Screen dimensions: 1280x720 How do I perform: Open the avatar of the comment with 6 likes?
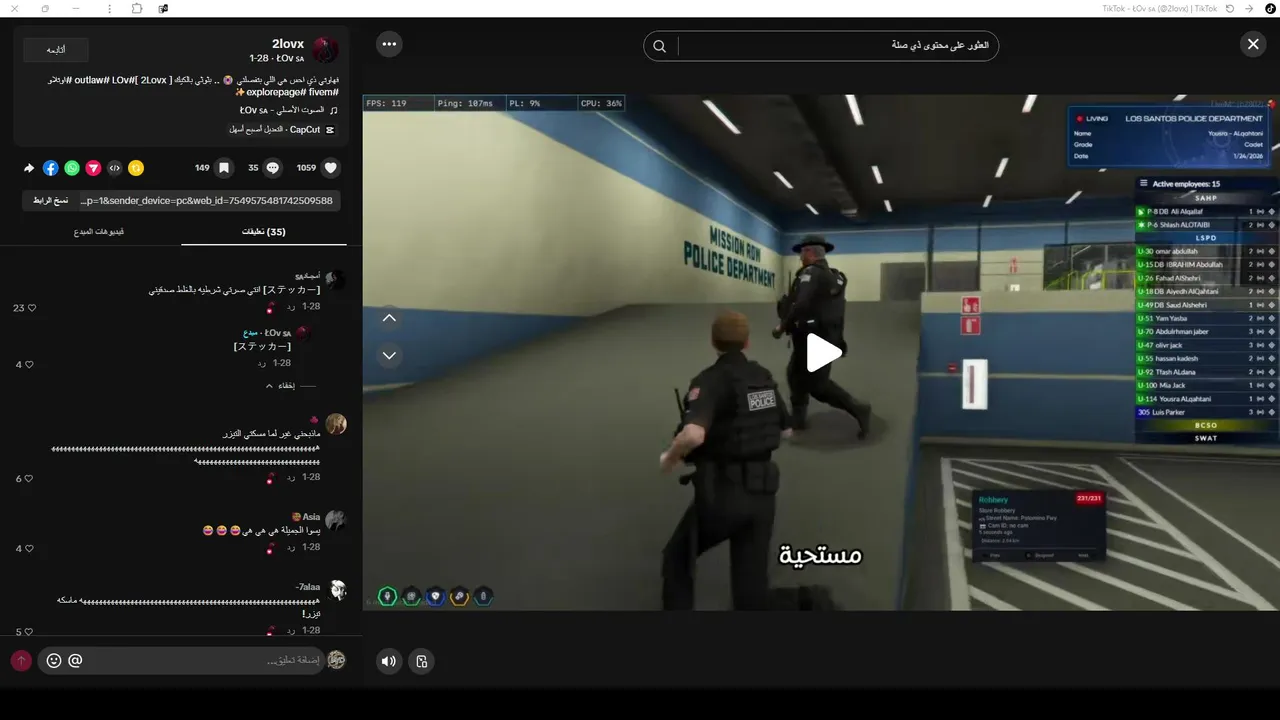coord(336,424)
